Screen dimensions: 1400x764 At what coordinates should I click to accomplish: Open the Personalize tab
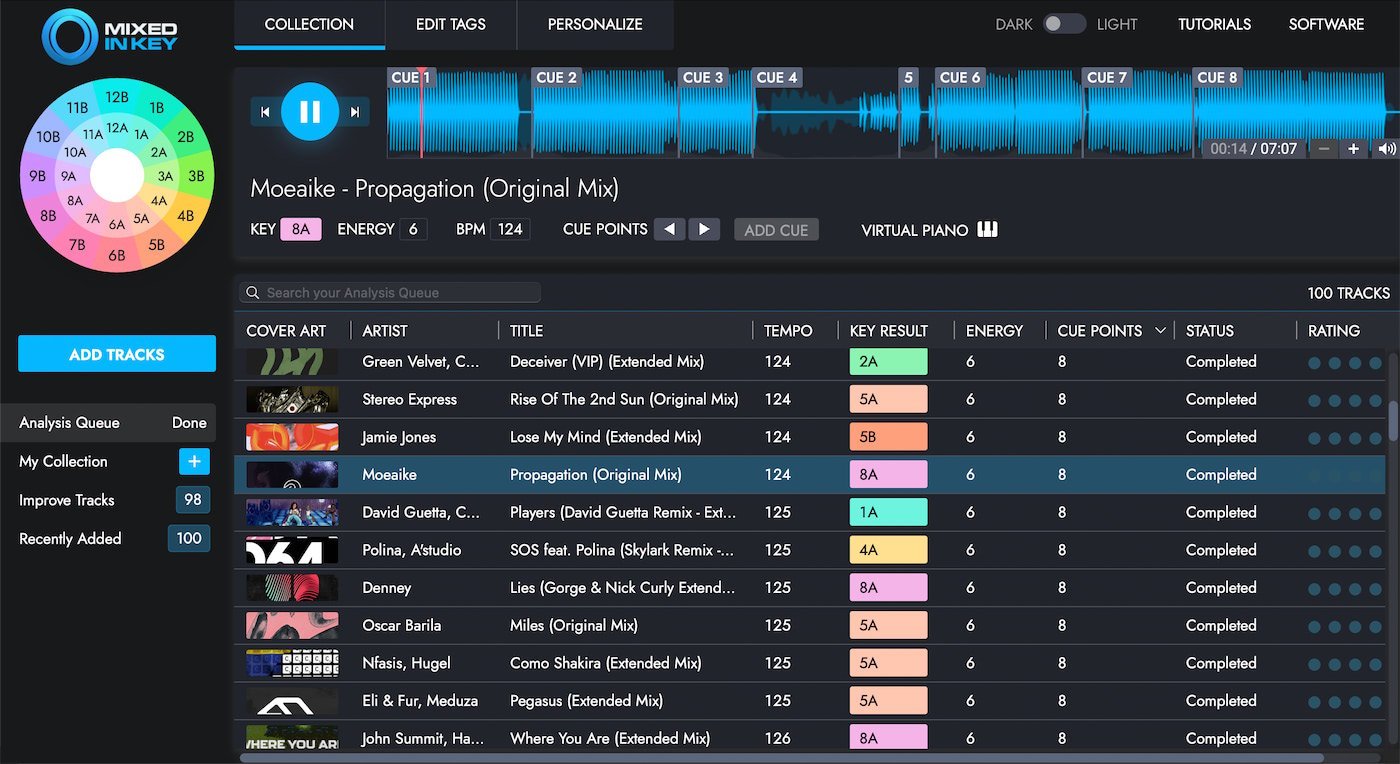(595, 24)
